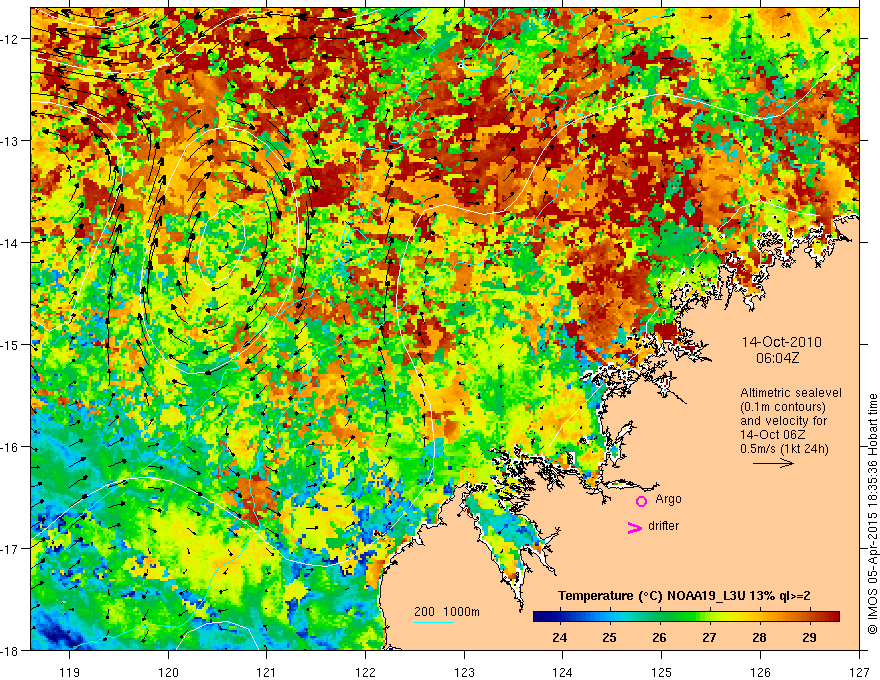Image resolution: width=880 pixels, height=680 pixels.
Task: Click colorbar tick label 25
Action: 609,637
